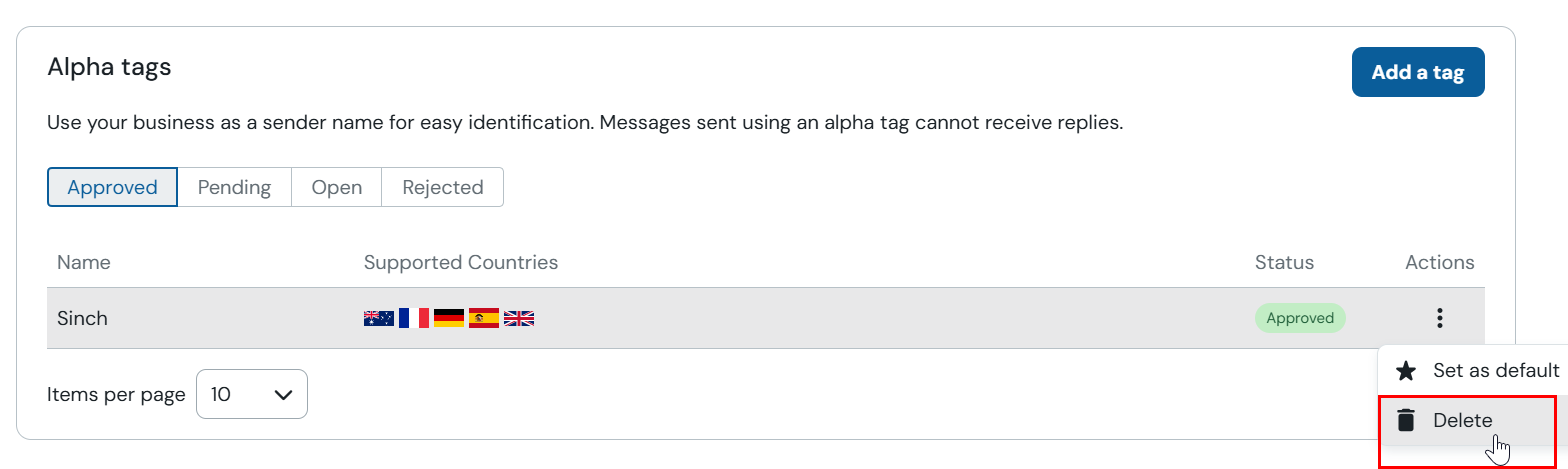Click the French flag icon
This screenshot has width=1568, height=469.
tap(413, 318)
